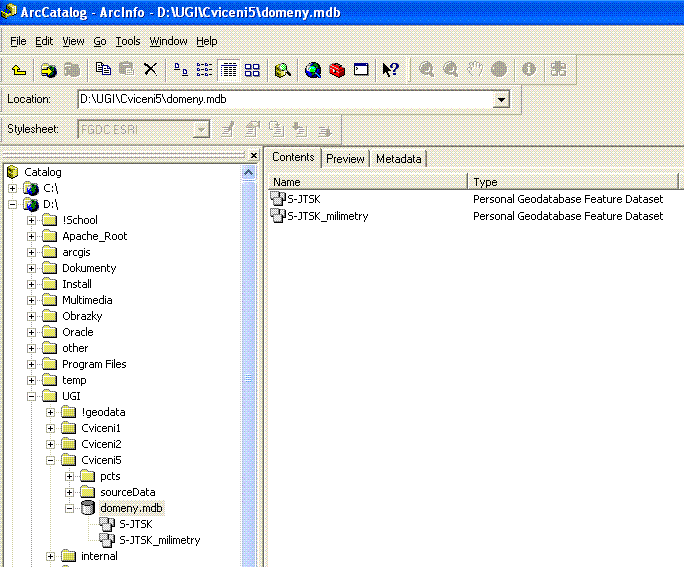The height and width of the screenshot is (567, 684).
Task: Expand the sourceData folder
Action: [69, 492]
